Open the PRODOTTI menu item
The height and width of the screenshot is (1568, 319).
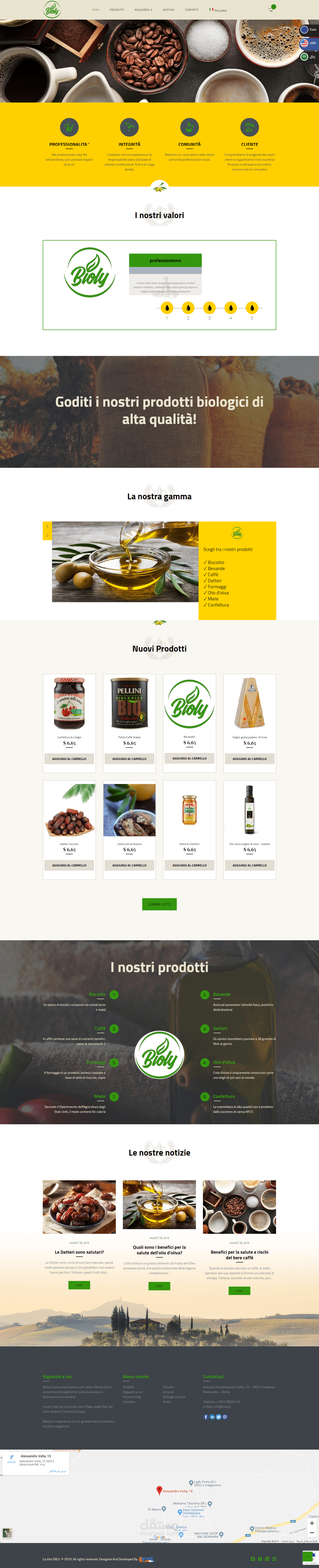pos(117,10)
